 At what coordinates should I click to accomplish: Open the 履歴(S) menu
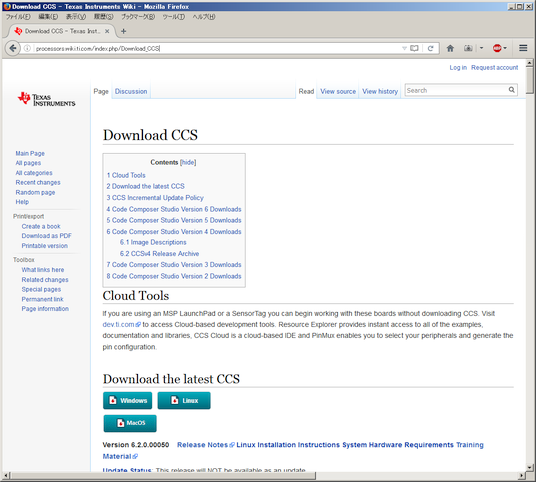(x=103, y=17)
